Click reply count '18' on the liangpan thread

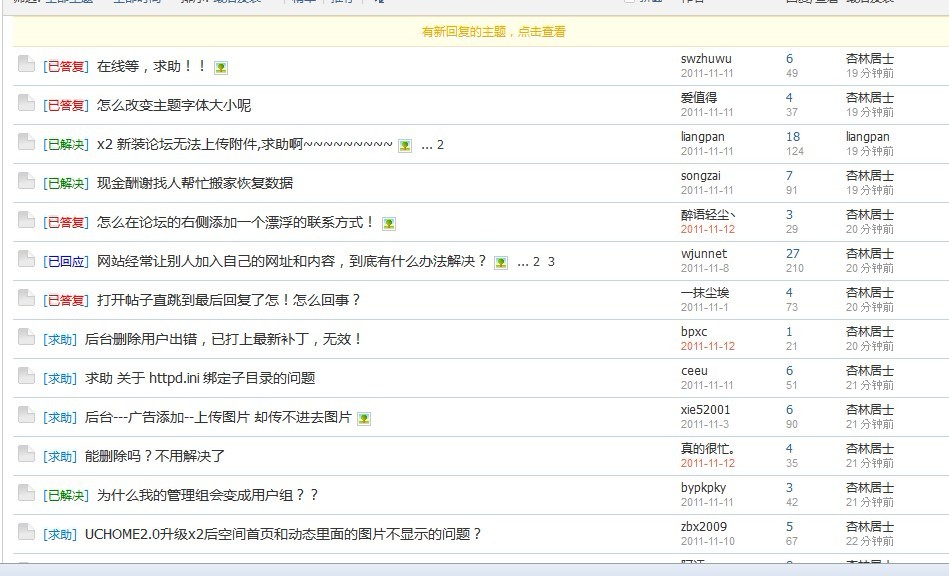click(x=793, y=137)
